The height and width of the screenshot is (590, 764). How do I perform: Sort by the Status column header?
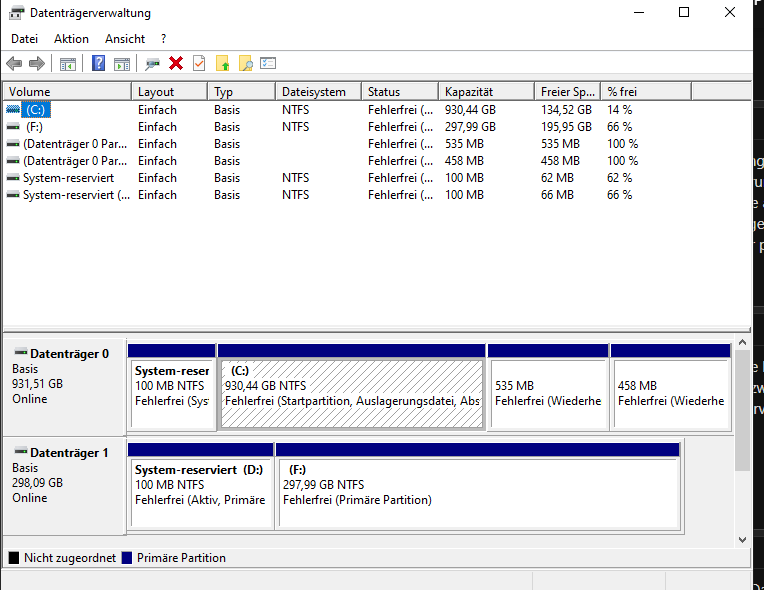pyautogui.click(x=400, y=92)
